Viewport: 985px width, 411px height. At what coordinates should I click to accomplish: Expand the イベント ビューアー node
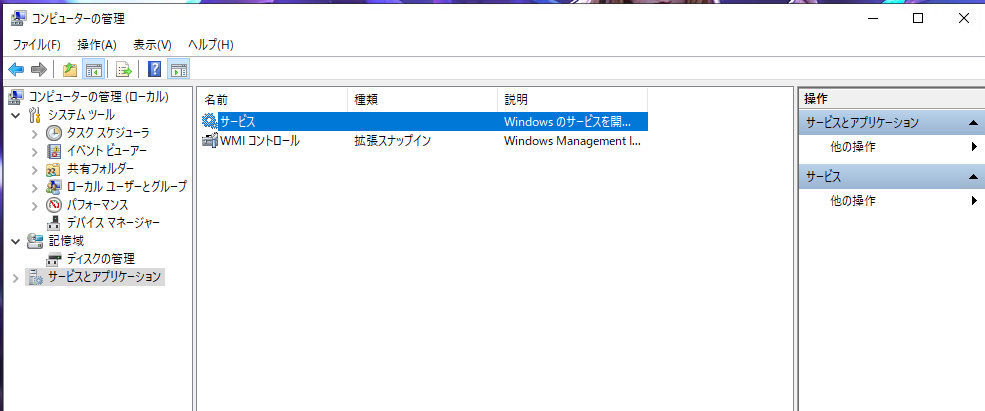[x=35, y=151]
